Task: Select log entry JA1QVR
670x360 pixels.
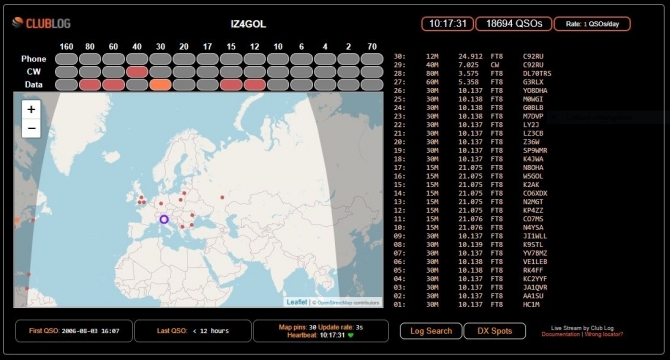Action: [470, 287]
